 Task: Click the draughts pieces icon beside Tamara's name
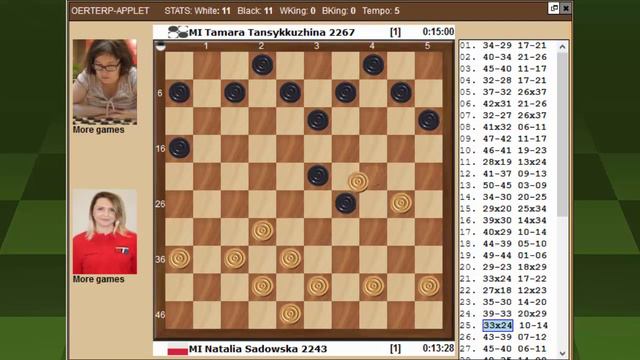[178, 32]
